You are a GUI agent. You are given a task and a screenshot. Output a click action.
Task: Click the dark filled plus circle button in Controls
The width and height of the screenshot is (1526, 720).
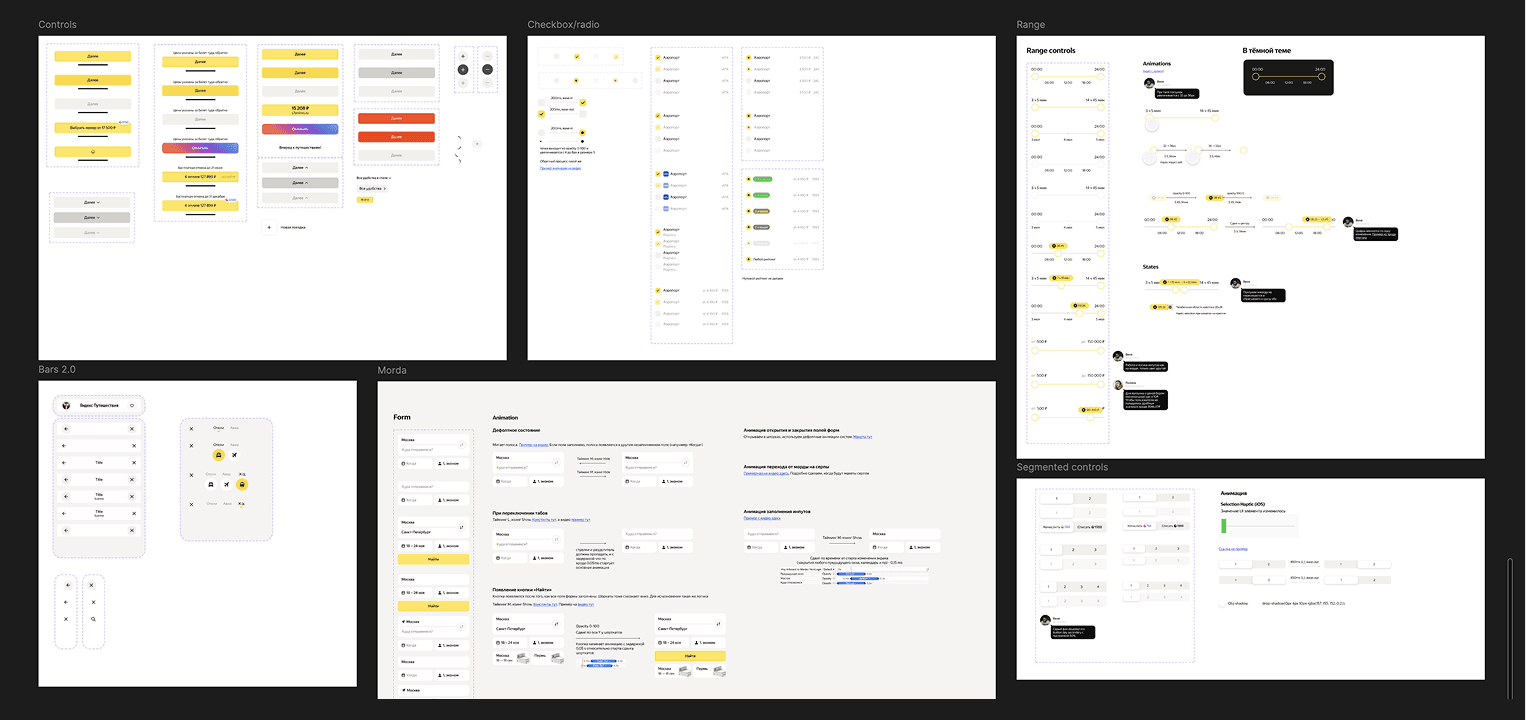click(463, 69)
